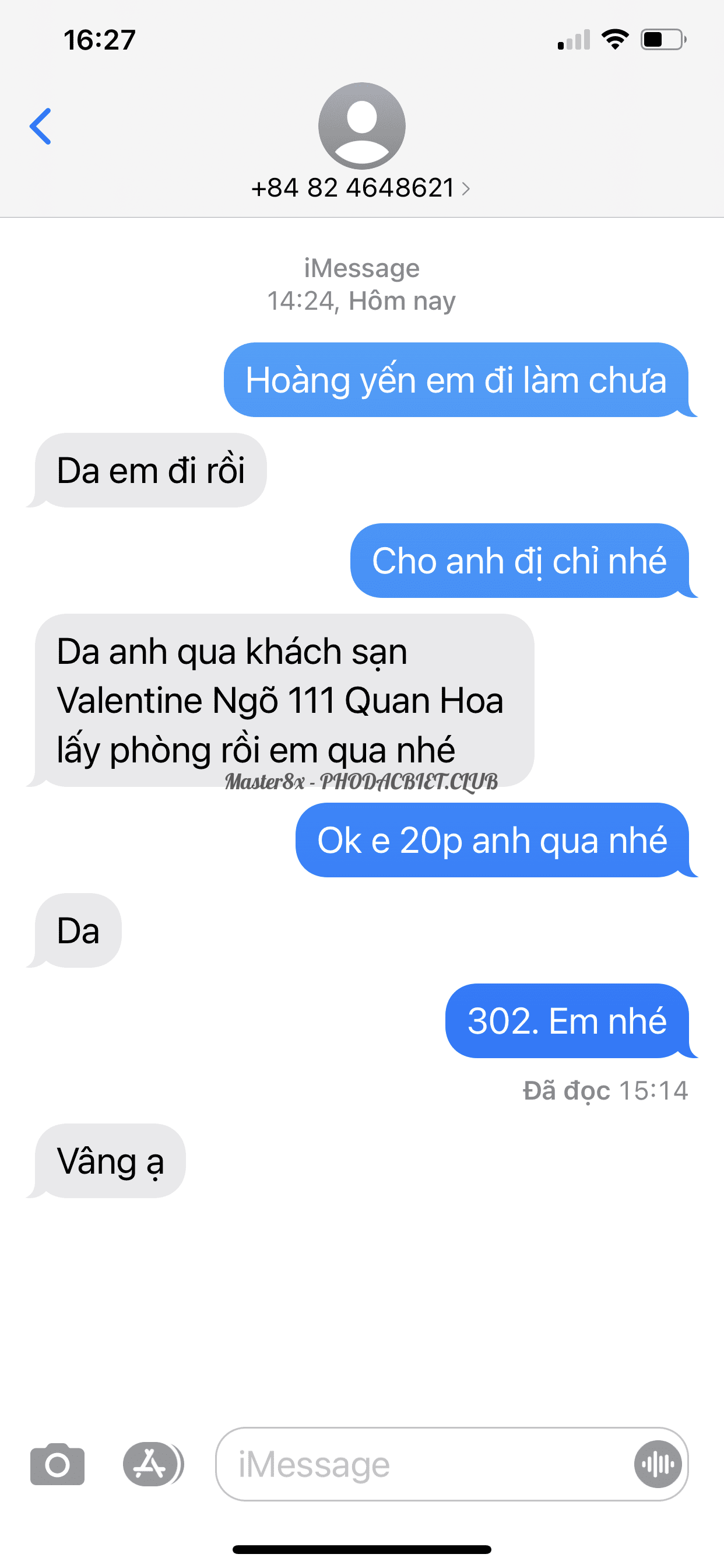Tap the "Vâng ạ" reply bubble
Image resolution: width=724 pixels, height=1568 pixels.
pyautogui.click(x=106, y=1161)
